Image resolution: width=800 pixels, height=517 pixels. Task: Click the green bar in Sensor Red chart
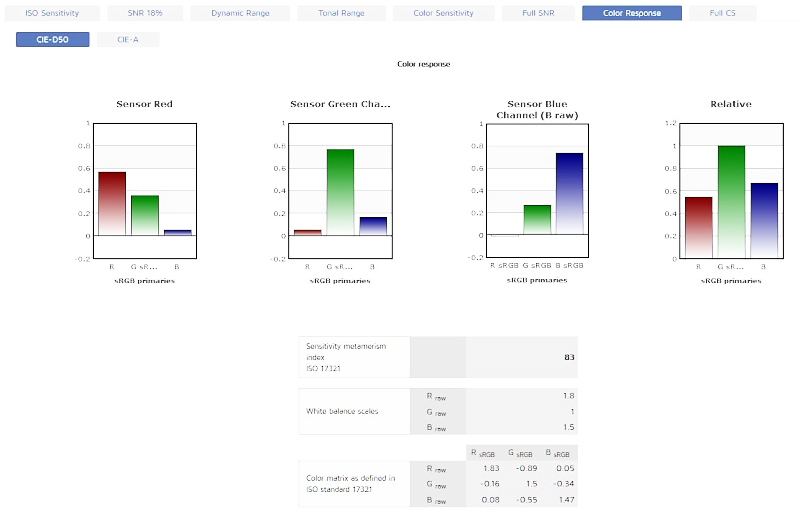[145, 215]
